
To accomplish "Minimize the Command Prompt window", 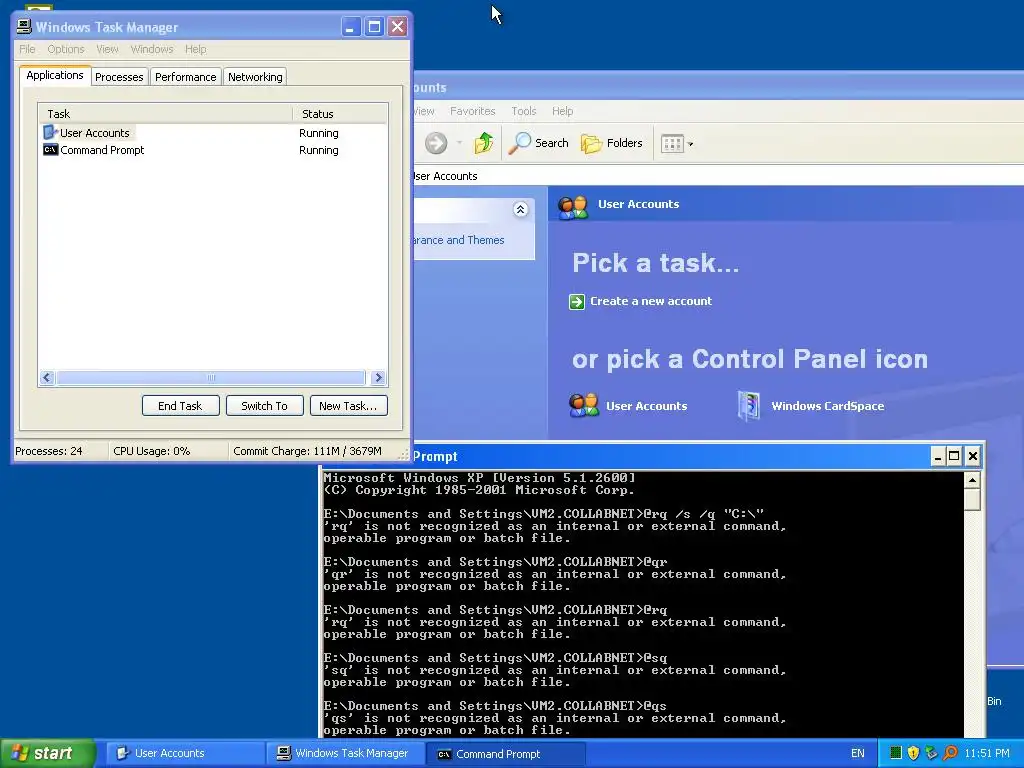I will coord(938,456).
